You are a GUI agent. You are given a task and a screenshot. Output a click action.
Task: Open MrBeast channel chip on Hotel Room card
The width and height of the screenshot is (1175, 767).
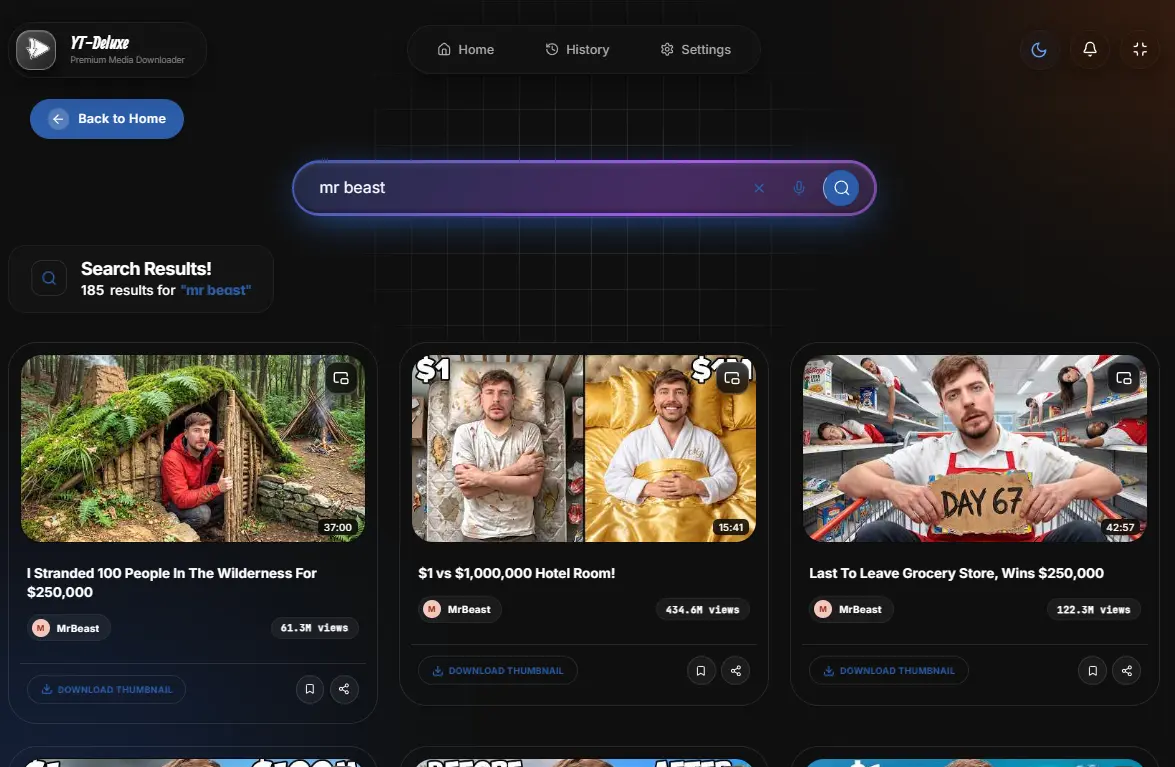(459, 609)
